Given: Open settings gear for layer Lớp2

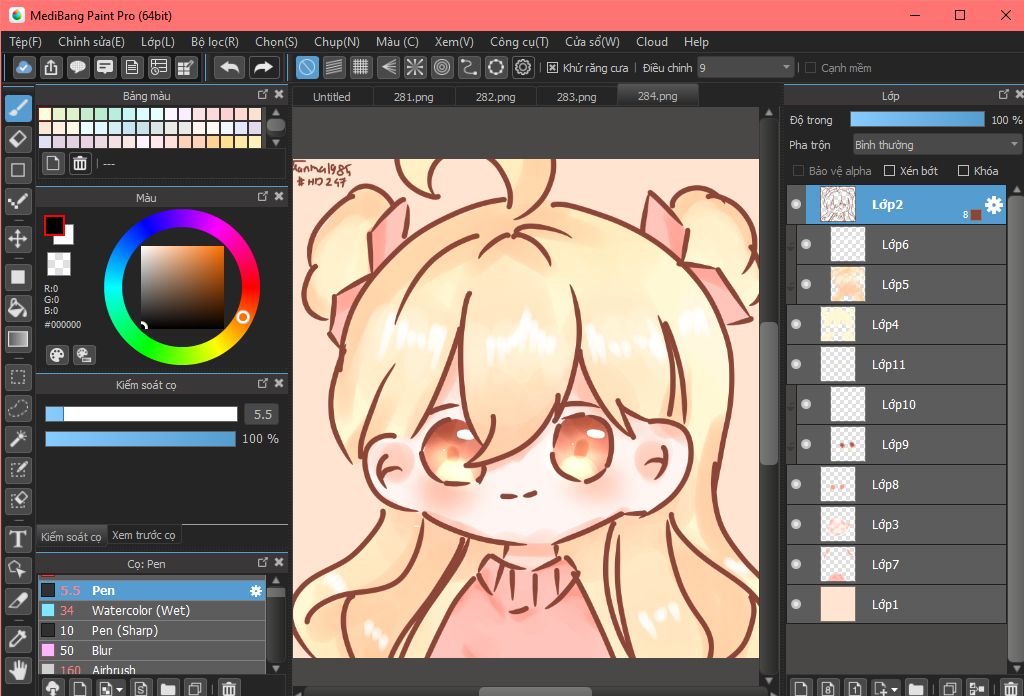Looking at the screenshot, I should (993, 204).
